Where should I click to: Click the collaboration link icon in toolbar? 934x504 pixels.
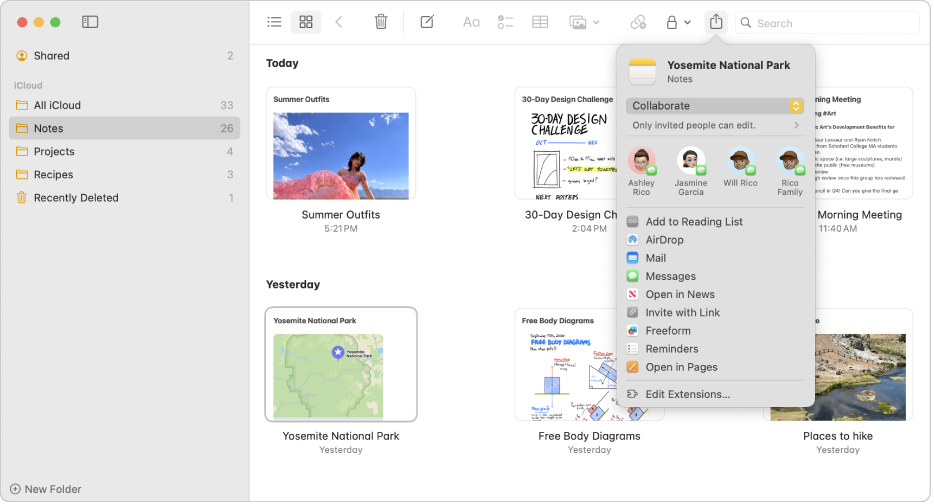(x=638, y=22)
